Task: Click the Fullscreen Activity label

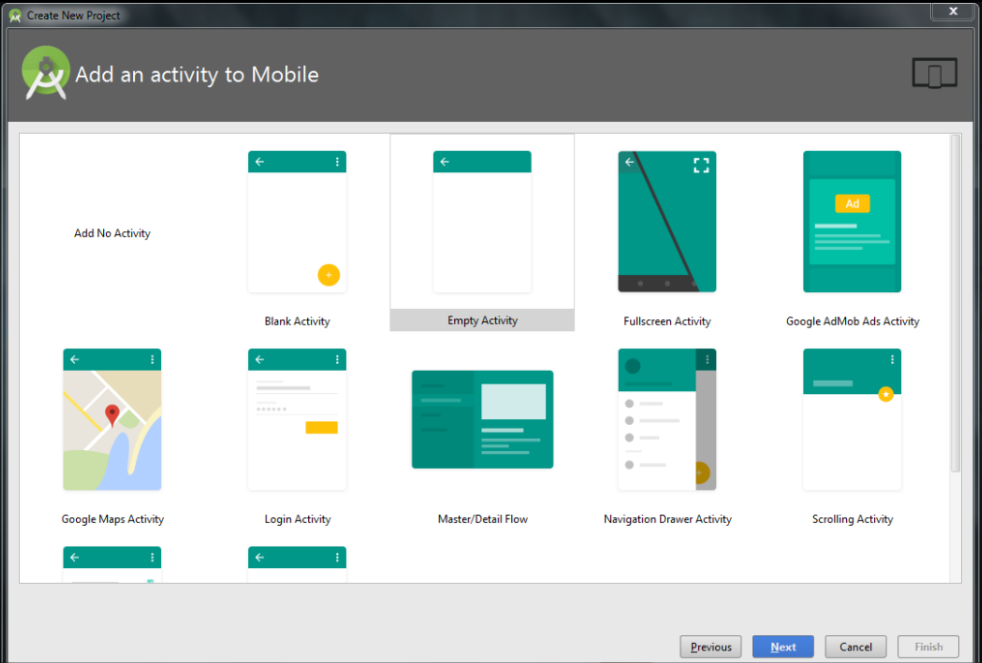Action: tap(667, 321)
